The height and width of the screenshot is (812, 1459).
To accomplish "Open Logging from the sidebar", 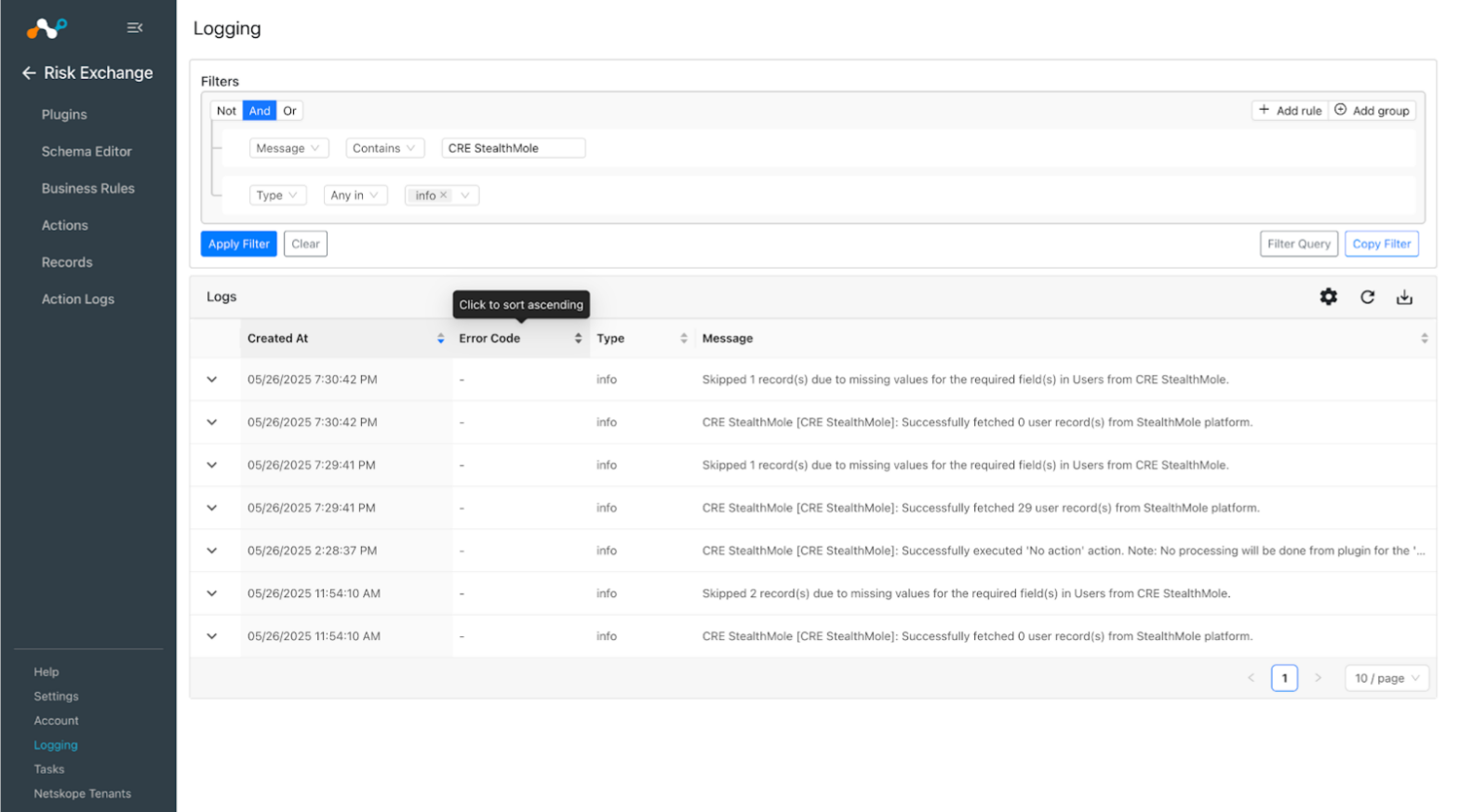I will (56, 745).
